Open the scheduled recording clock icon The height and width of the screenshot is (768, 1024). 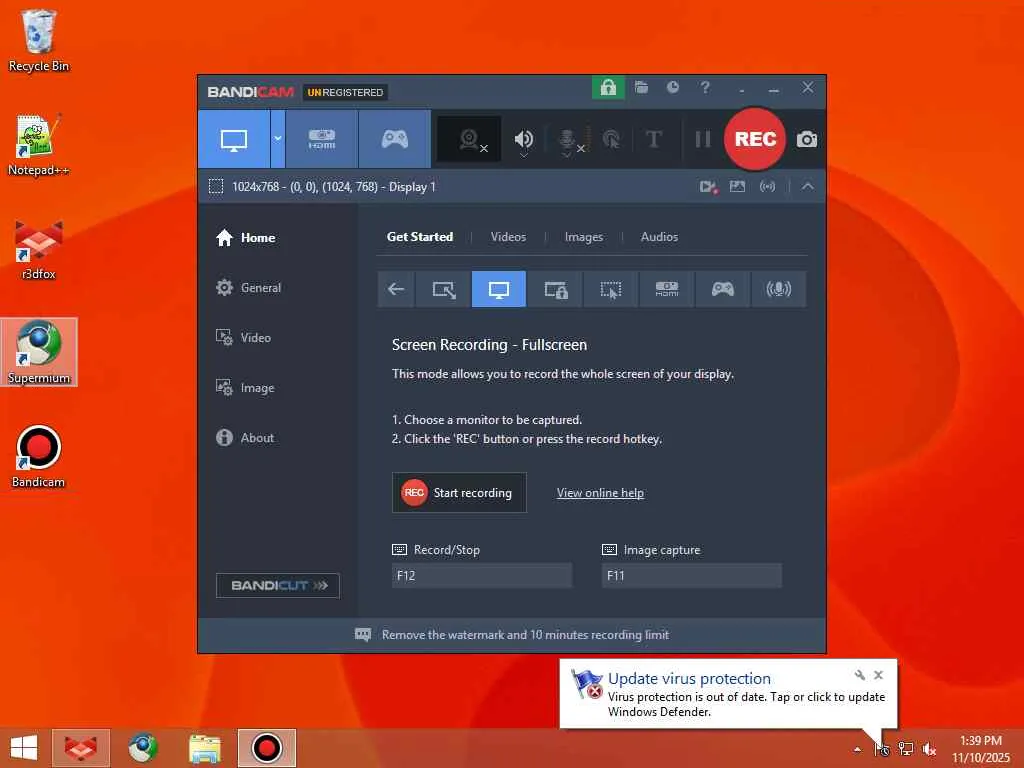[673, 87]
